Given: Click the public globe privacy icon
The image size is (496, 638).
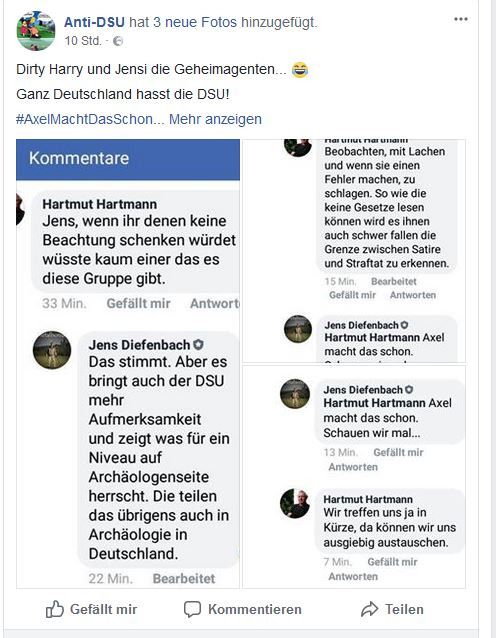Looking at the screenshot, I should (x=118, y=41).
